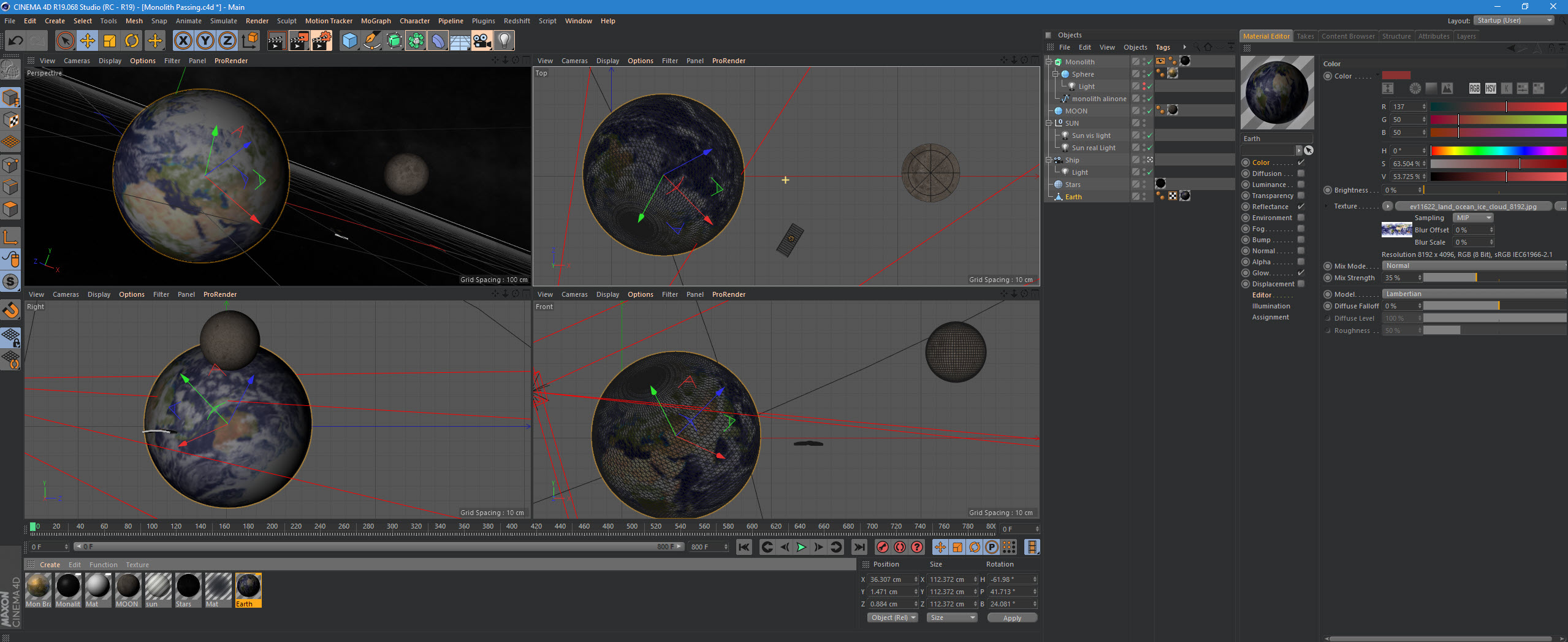The width and height of the screenshot is (1568, 642).
Task: Switch to the Content Browser tab
Action: (1348, 36)
